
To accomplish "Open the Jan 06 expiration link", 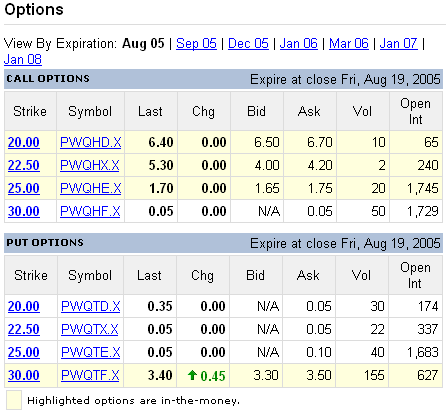I will pos(299,43).
